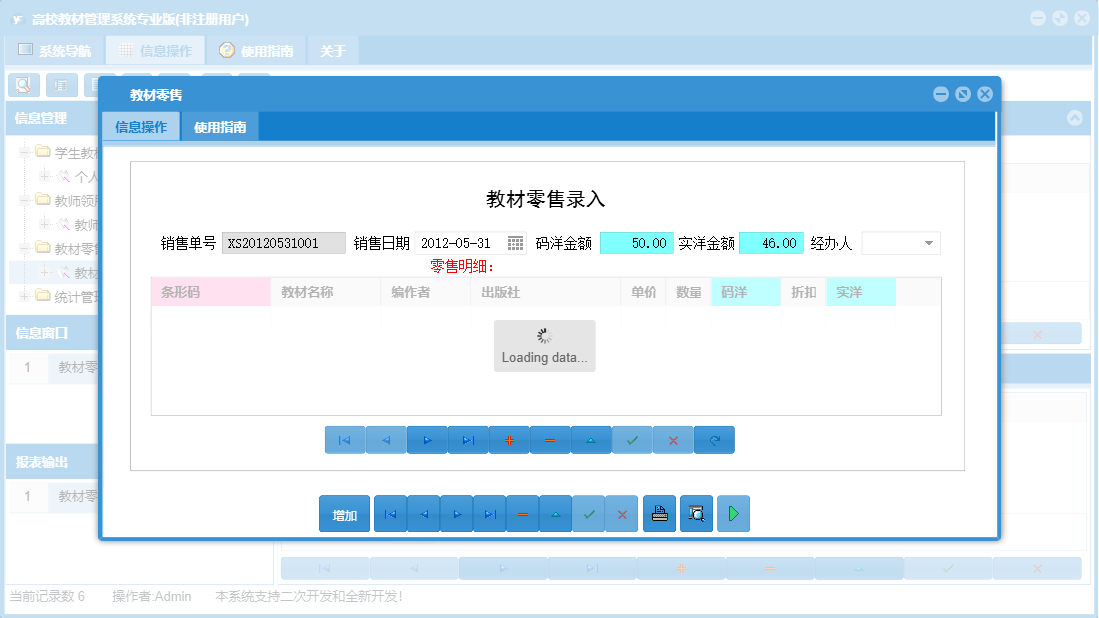Click the refresh data icon

click(714, 439)
